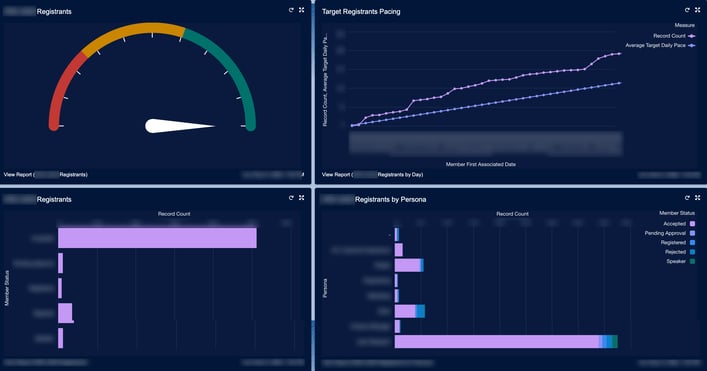Click the Registered legend color swatch
Viewport: 707px width, 371px height.
click(x=693, y=243)
